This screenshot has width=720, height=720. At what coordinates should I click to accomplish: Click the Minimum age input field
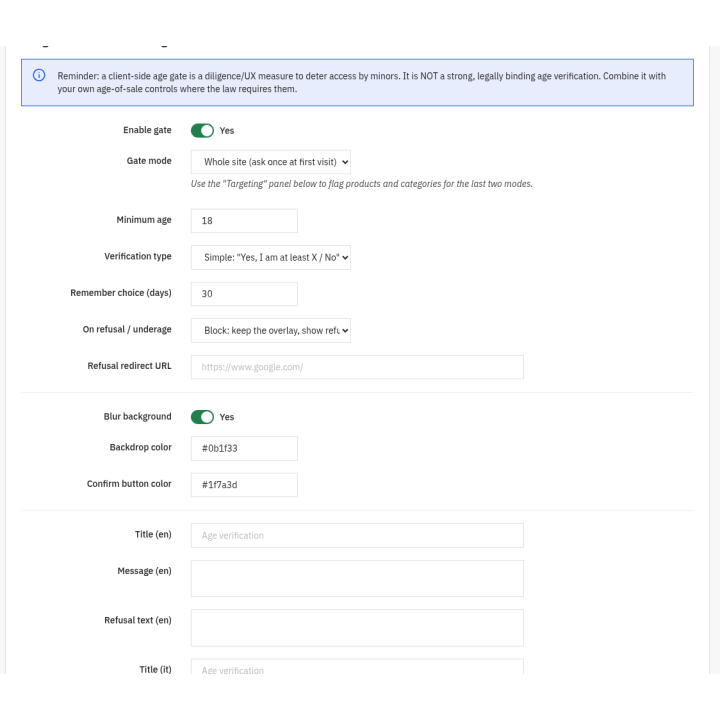(x=244, y=221)
